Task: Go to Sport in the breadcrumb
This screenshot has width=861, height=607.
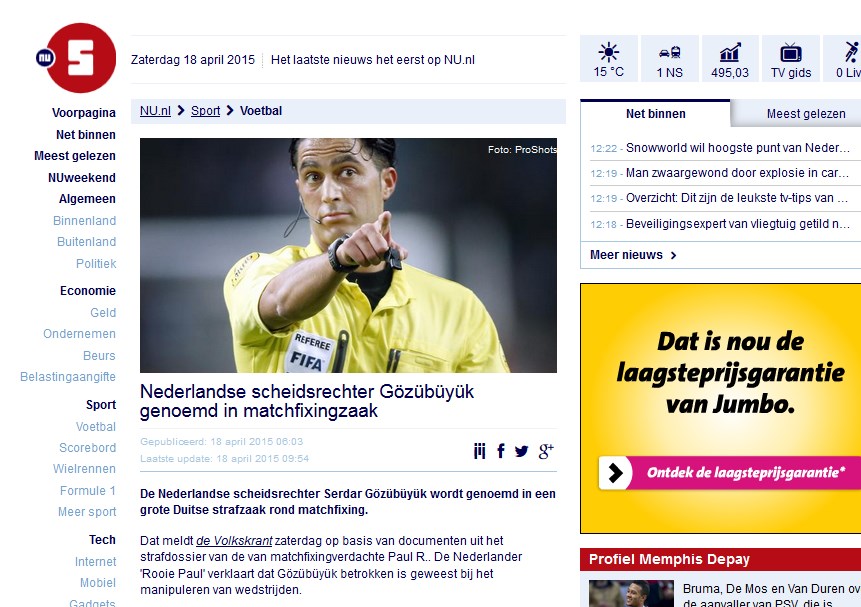Action: 205,111
